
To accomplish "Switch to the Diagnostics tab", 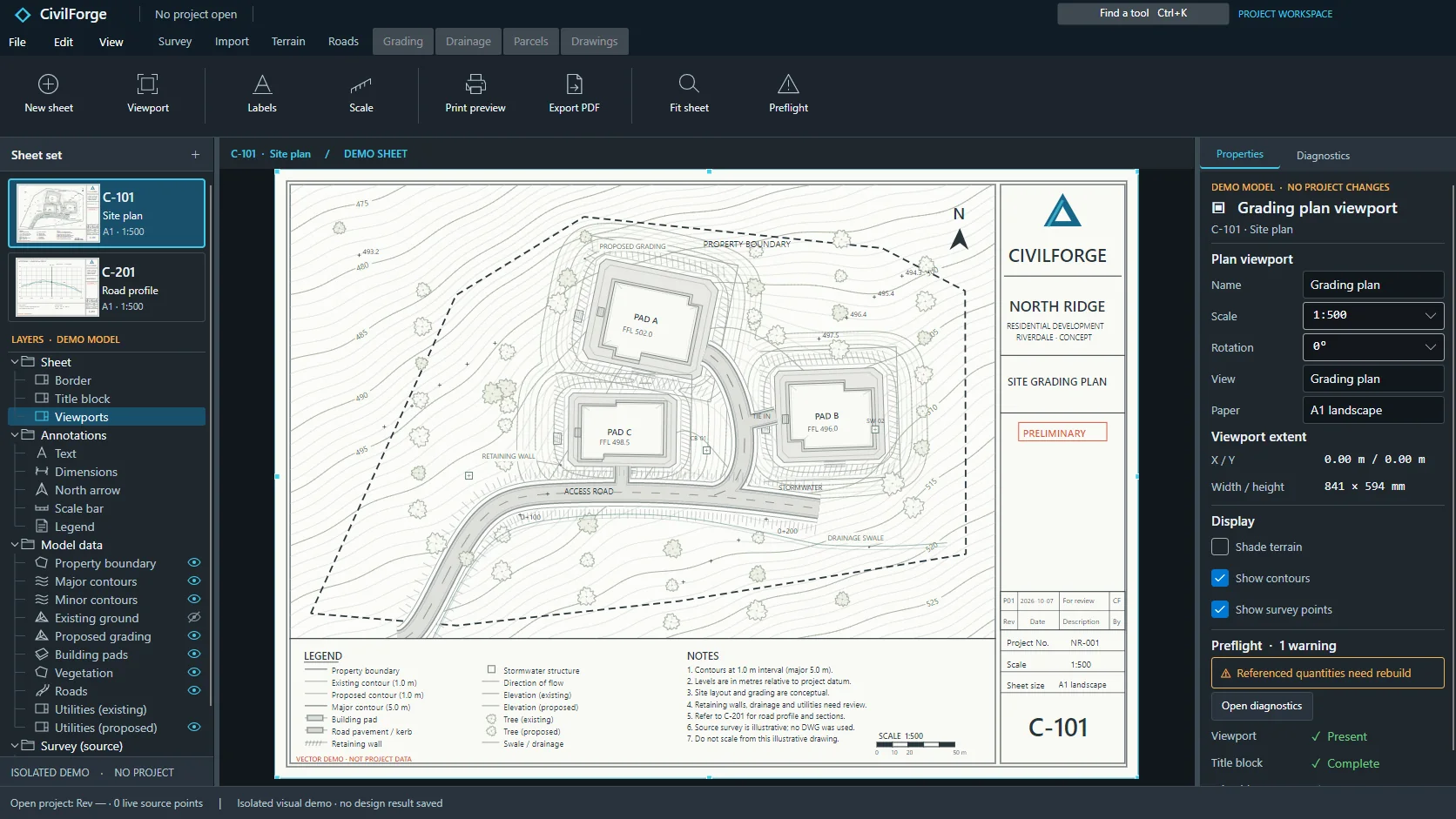I will click(x=1323, y=156).
